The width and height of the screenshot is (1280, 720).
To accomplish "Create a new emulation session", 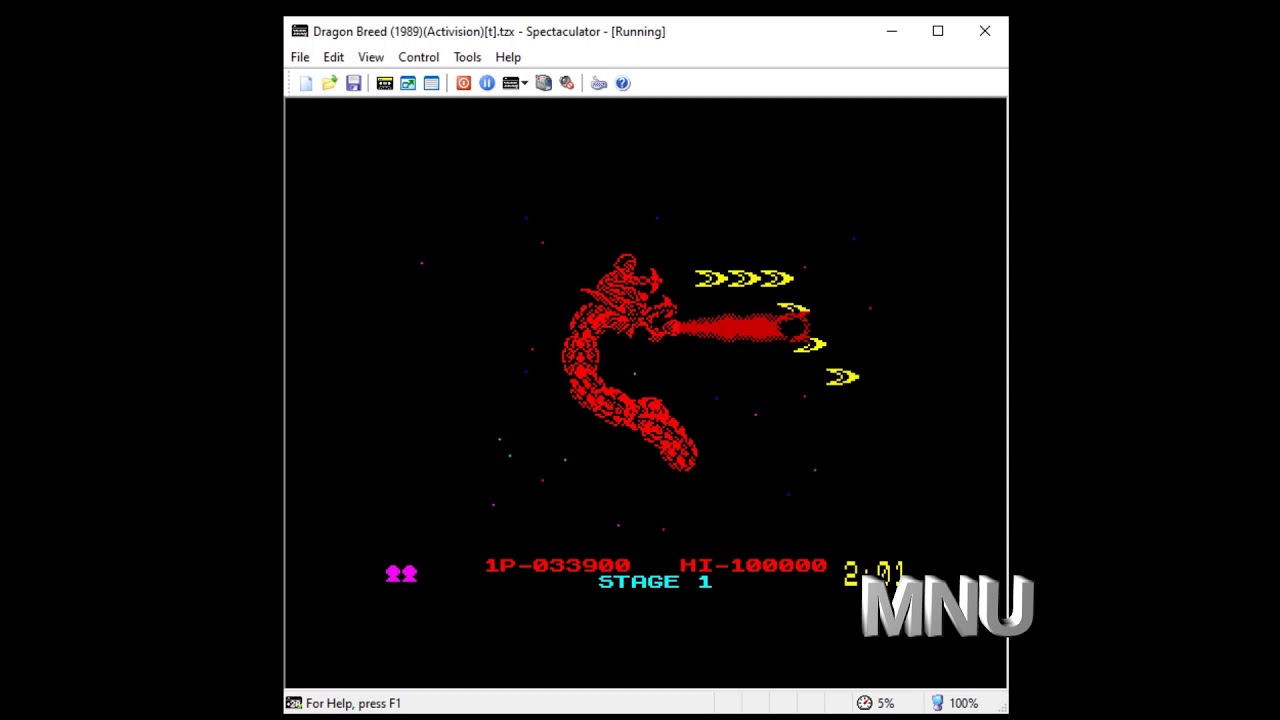I will pyautogui.click(x=306, y=82).
